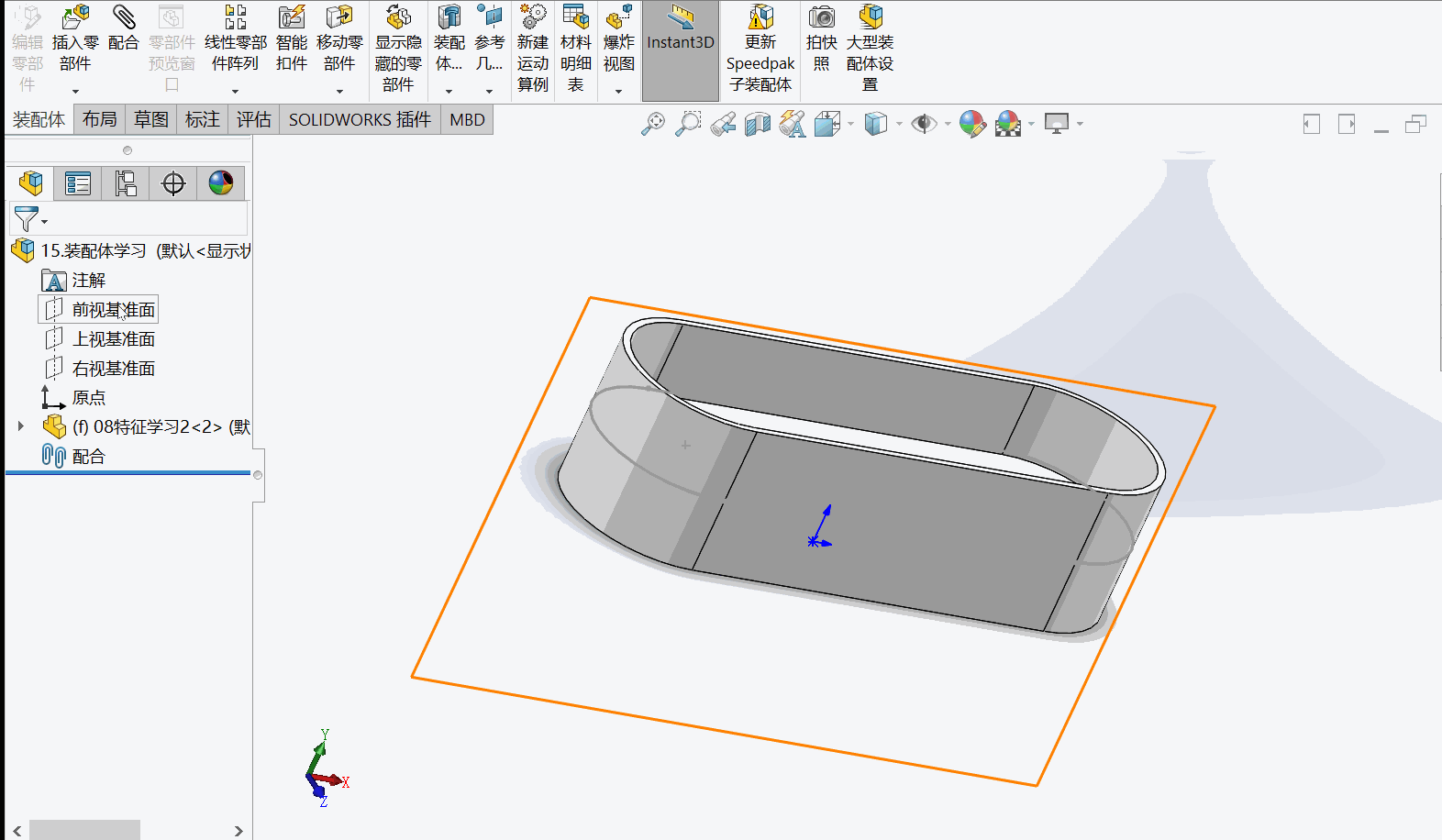Screen dimensions: 1442x840
Task: Select 右视基准面 in the feature tree
Action: pos(99,369)
